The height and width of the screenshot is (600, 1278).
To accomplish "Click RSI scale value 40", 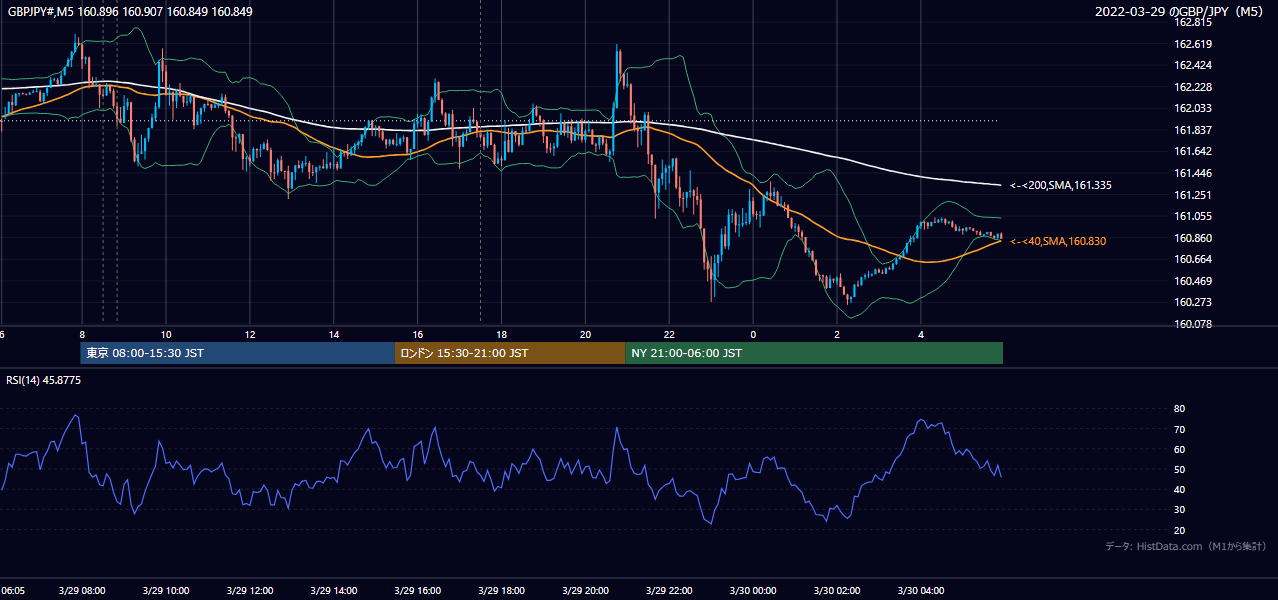I will point(1179,489).
